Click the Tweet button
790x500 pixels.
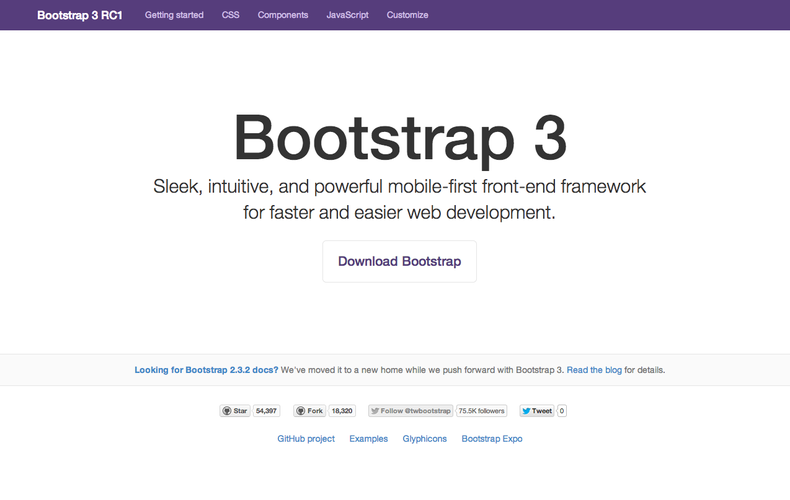537,411
